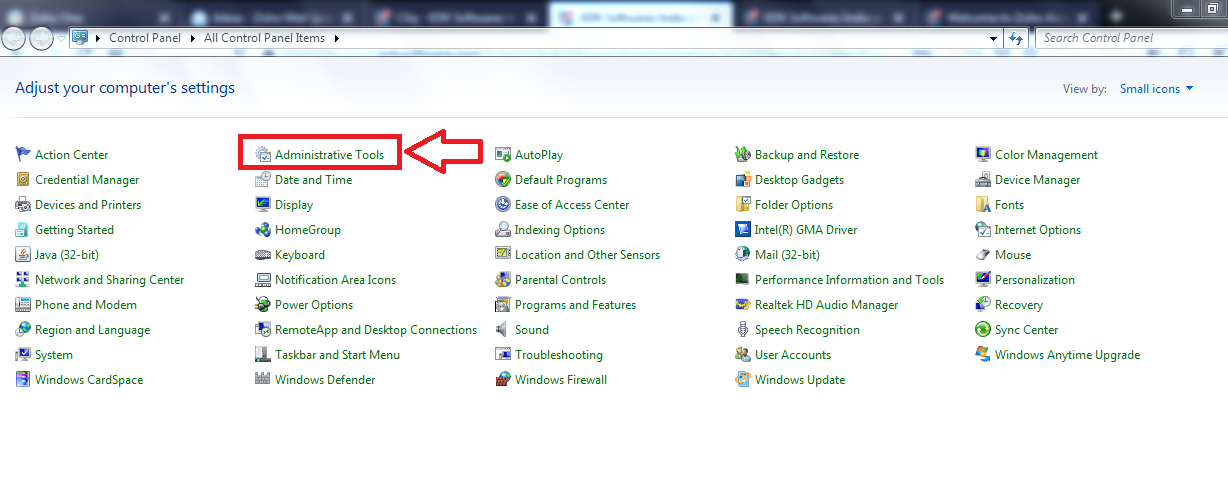Viewport: 1228px width, 499px height.
Task: Click the Backup and Restore icon
Action: [743, 154]
